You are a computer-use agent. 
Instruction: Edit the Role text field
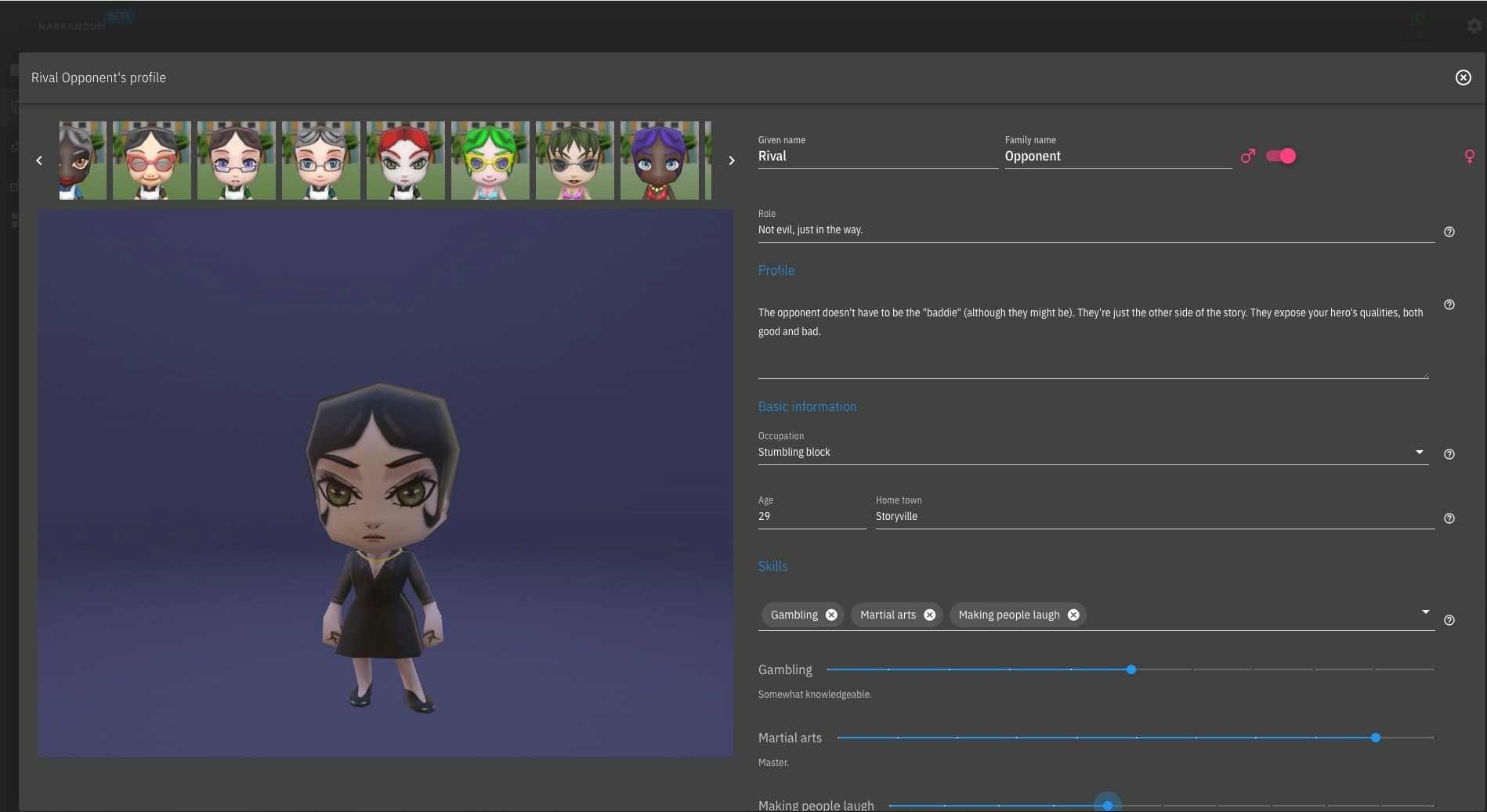tap(1096, 229)
